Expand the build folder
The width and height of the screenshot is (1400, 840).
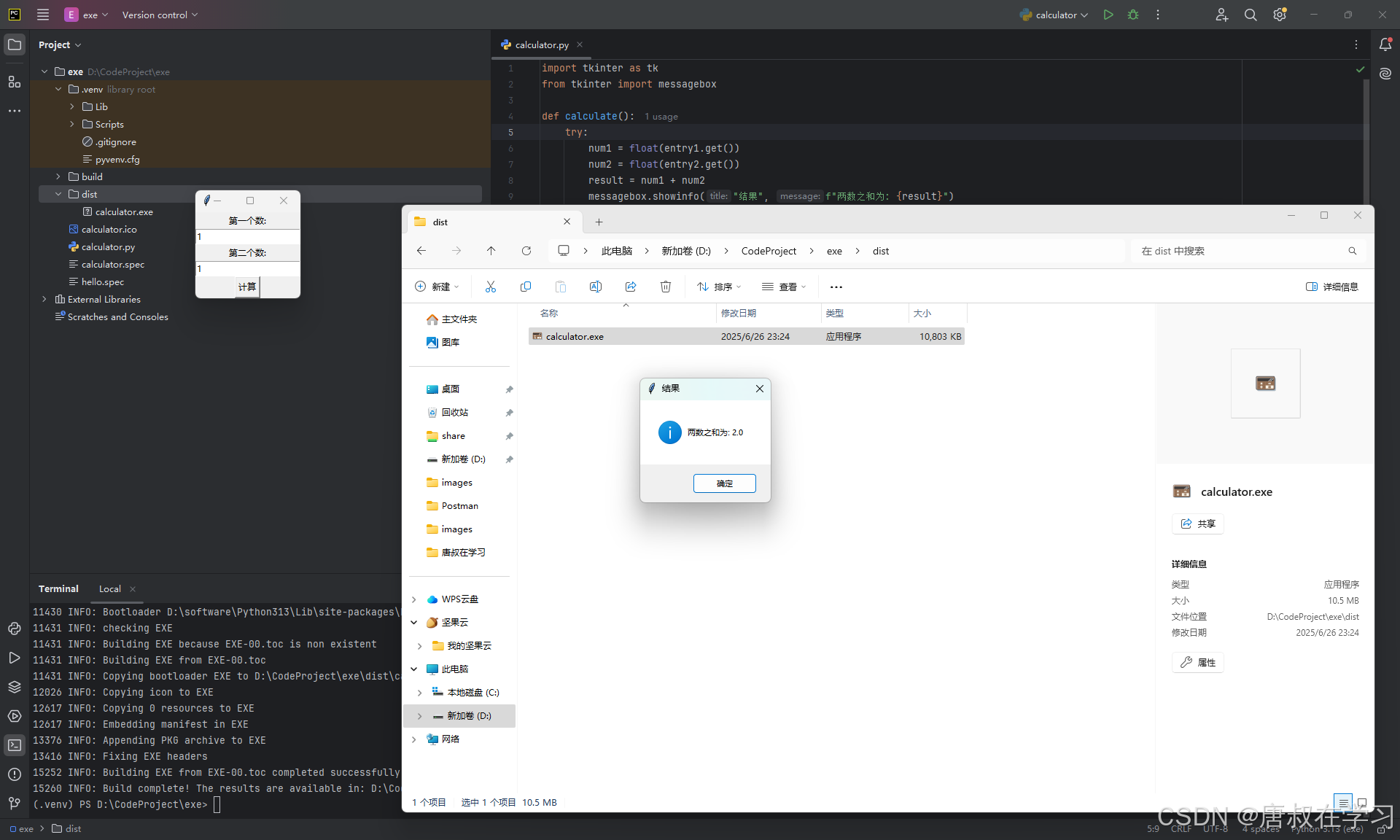coord(58,176)
